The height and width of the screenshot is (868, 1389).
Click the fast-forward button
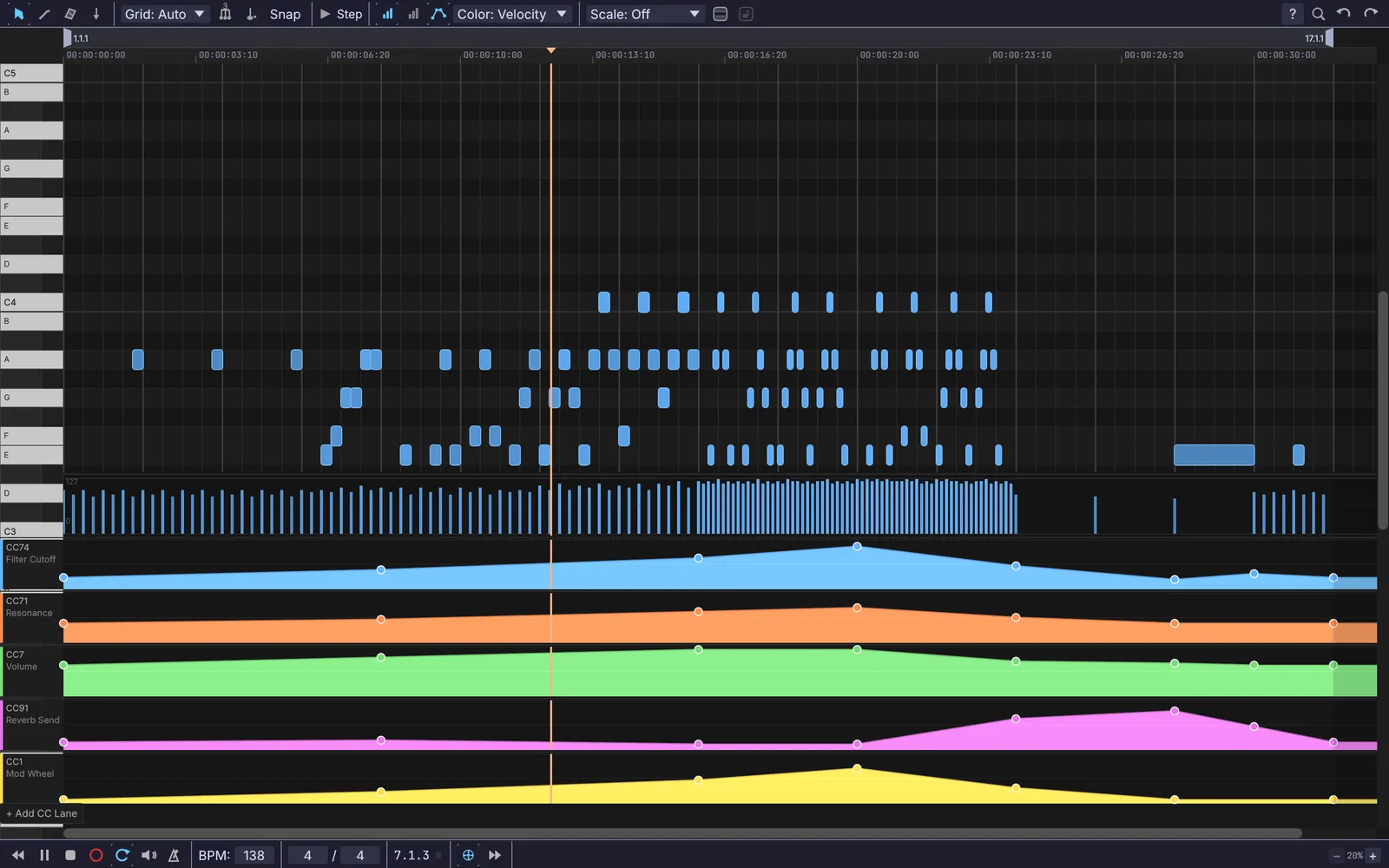click(x=495, y=855)
